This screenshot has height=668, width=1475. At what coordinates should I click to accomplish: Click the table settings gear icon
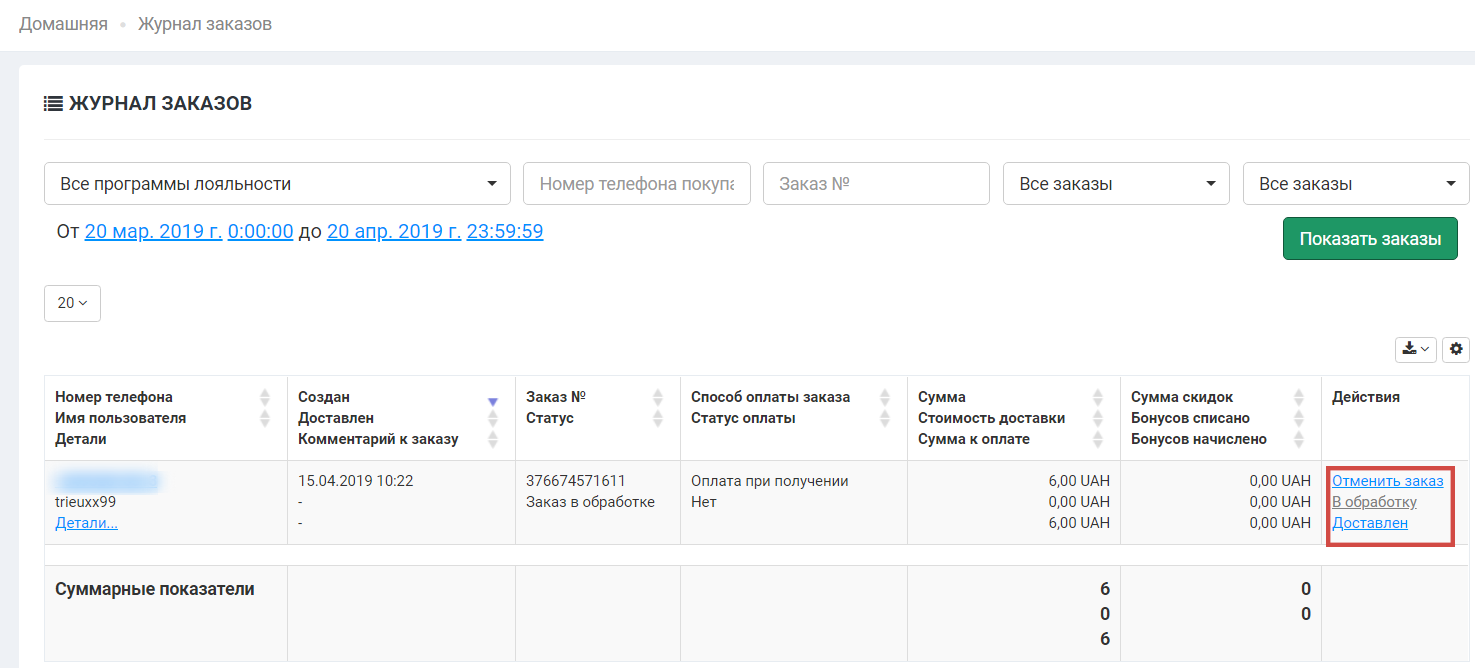[1455, 349]
